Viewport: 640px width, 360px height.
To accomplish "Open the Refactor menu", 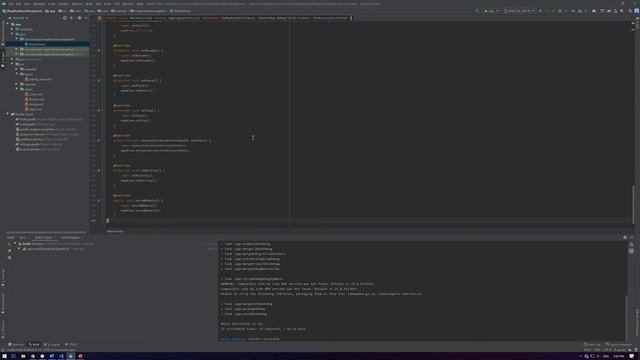I will [x=77, y=4].
